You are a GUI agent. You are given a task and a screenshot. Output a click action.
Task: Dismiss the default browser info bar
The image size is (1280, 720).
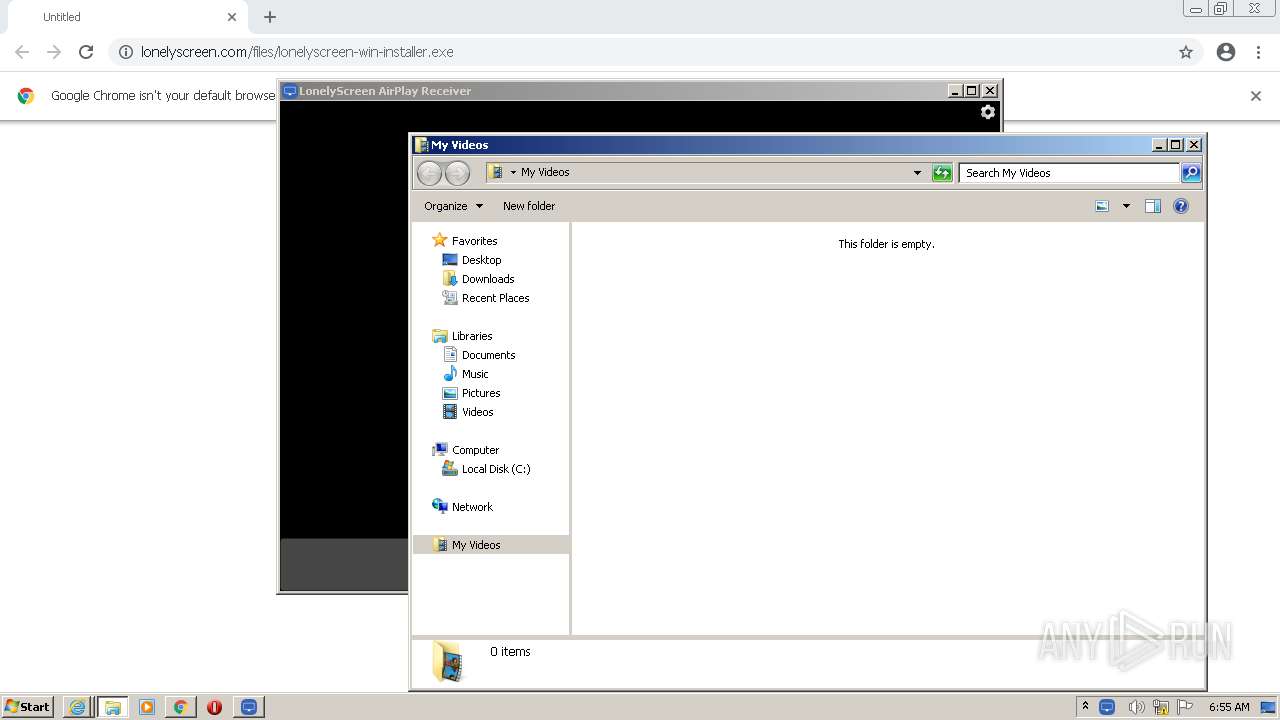(x=1256, y=96)
